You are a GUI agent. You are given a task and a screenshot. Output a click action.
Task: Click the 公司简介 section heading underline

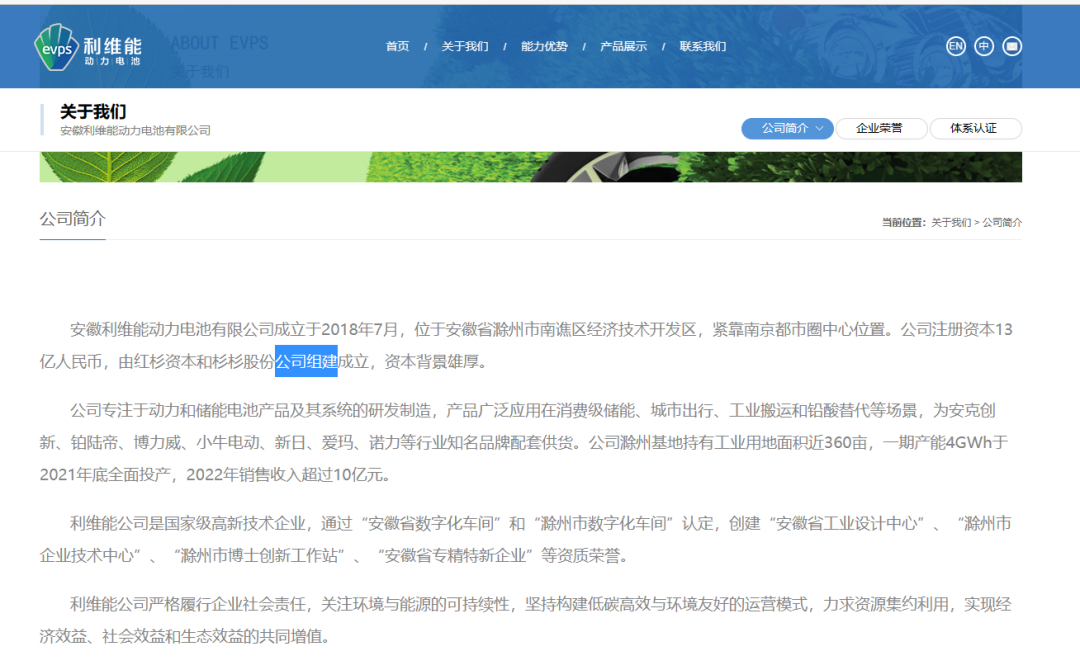[x=72, y=236]
